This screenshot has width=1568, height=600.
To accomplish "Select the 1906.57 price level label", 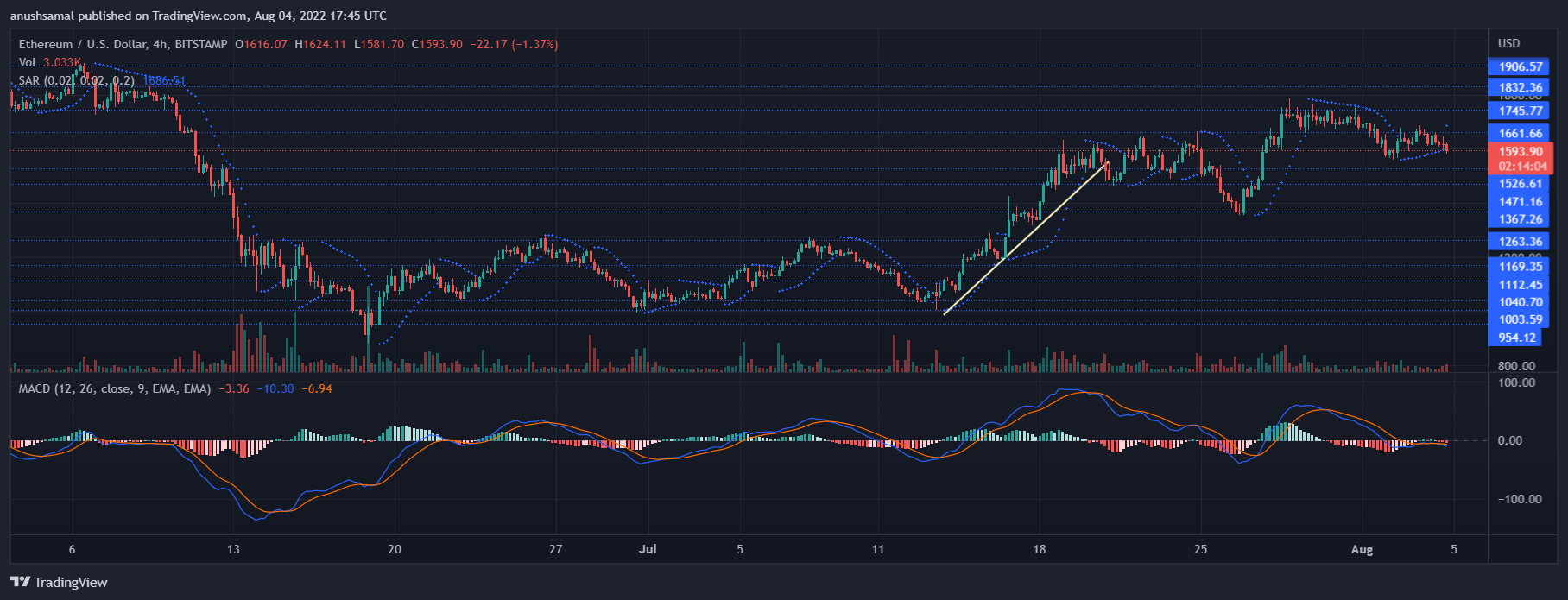I will pyautogui.click(x=1520, y=66).
